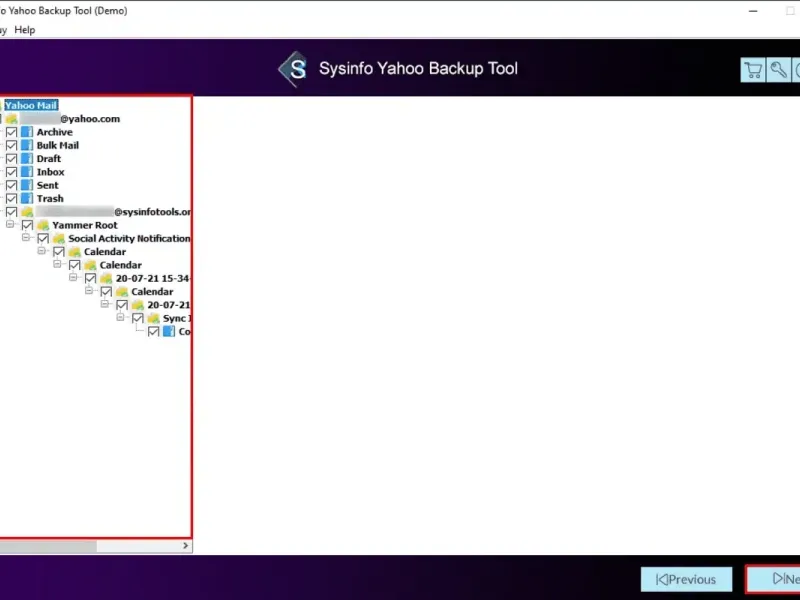Click the folder tree horizontal scrollbar thumb

click(48, 546)
